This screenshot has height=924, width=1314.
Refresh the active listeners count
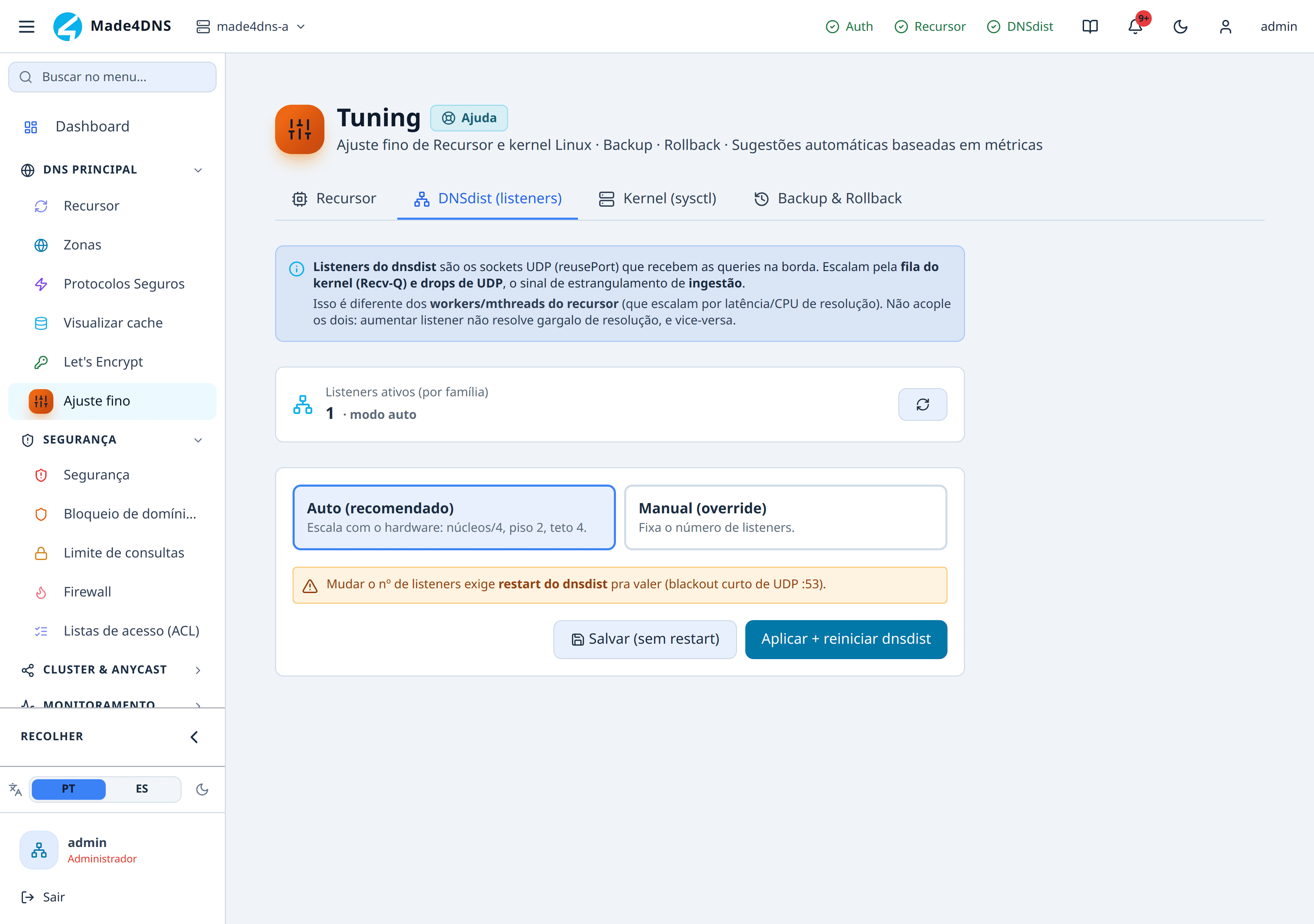tap(923, 404)
